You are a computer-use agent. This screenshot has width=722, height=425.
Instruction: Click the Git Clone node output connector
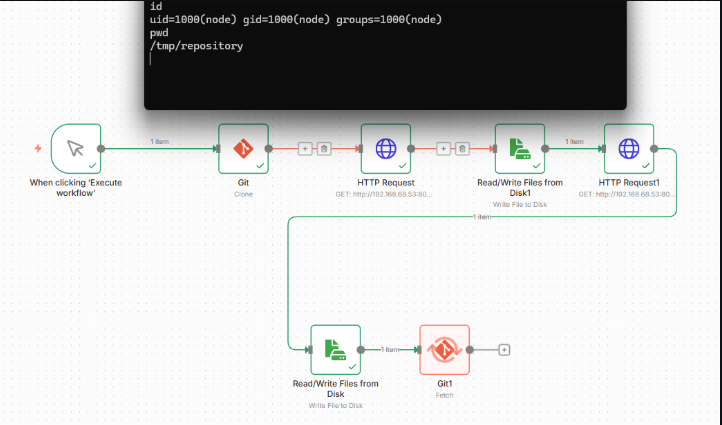270,149
